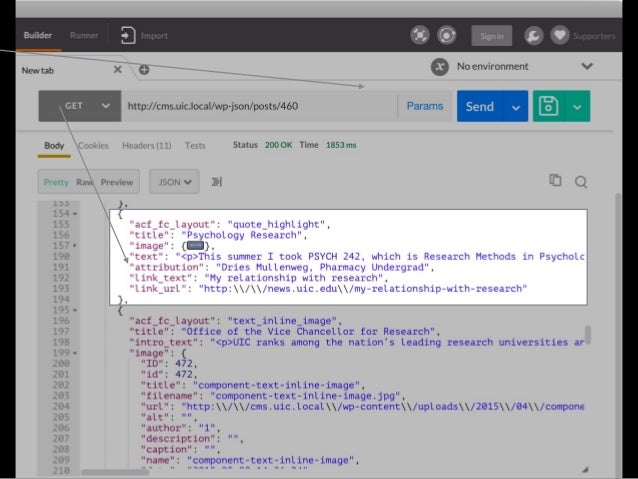This screenshot has width=638, height=479.
Task: Close the New tab request tab
Action: click(118, 70)
